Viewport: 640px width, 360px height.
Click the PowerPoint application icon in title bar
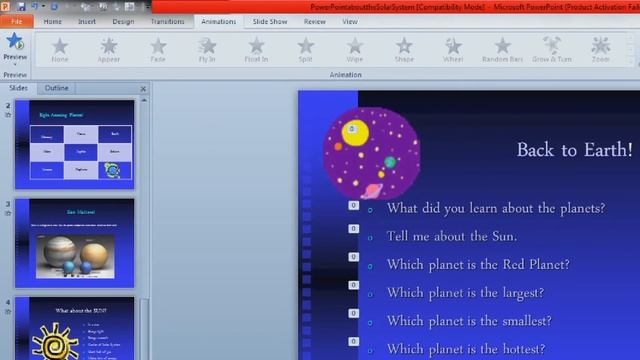tap(5, 6)
